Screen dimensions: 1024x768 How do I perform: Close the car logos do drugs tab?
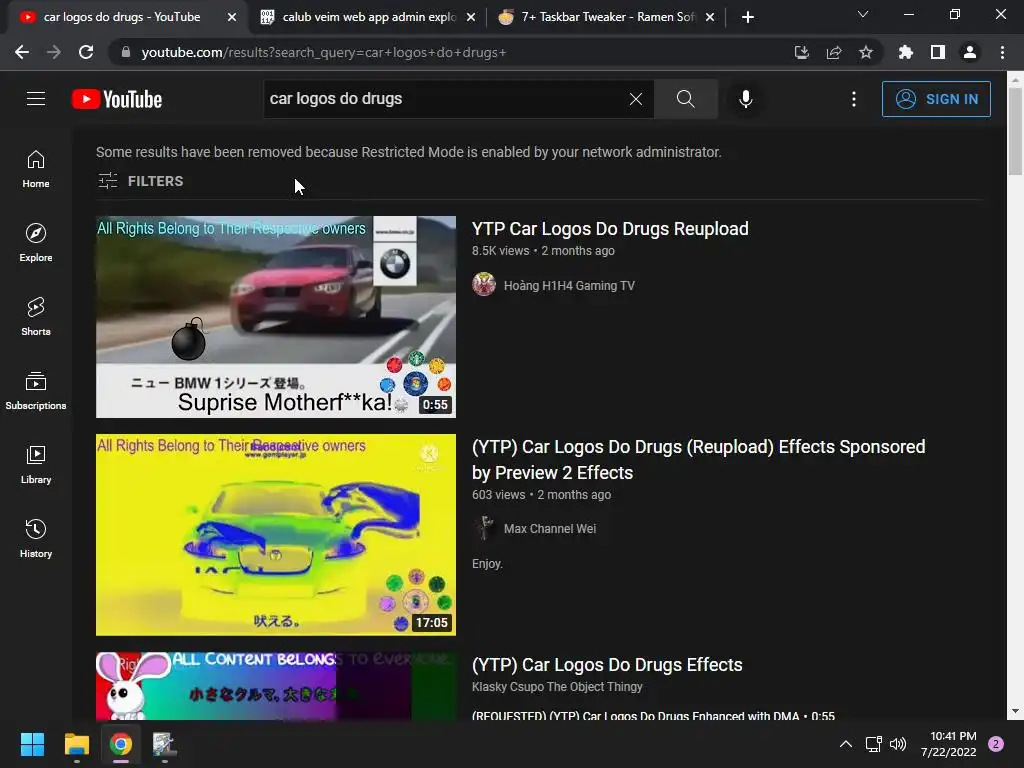tap(232, 17)
